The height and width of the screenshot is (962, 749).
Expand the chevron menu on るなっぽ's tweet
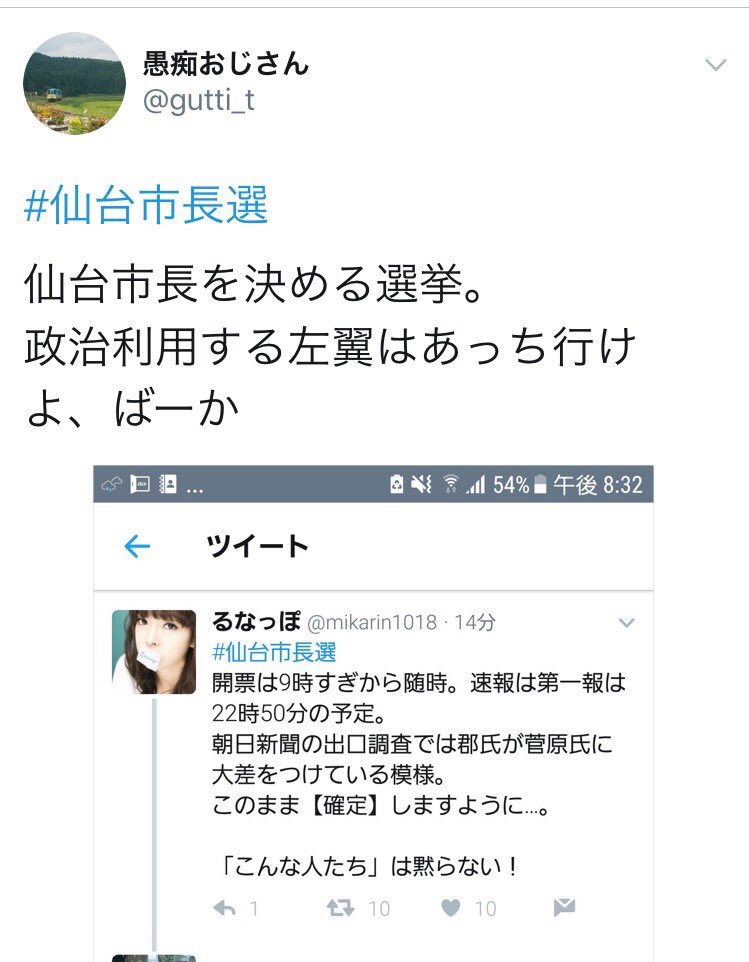[626, 623]
